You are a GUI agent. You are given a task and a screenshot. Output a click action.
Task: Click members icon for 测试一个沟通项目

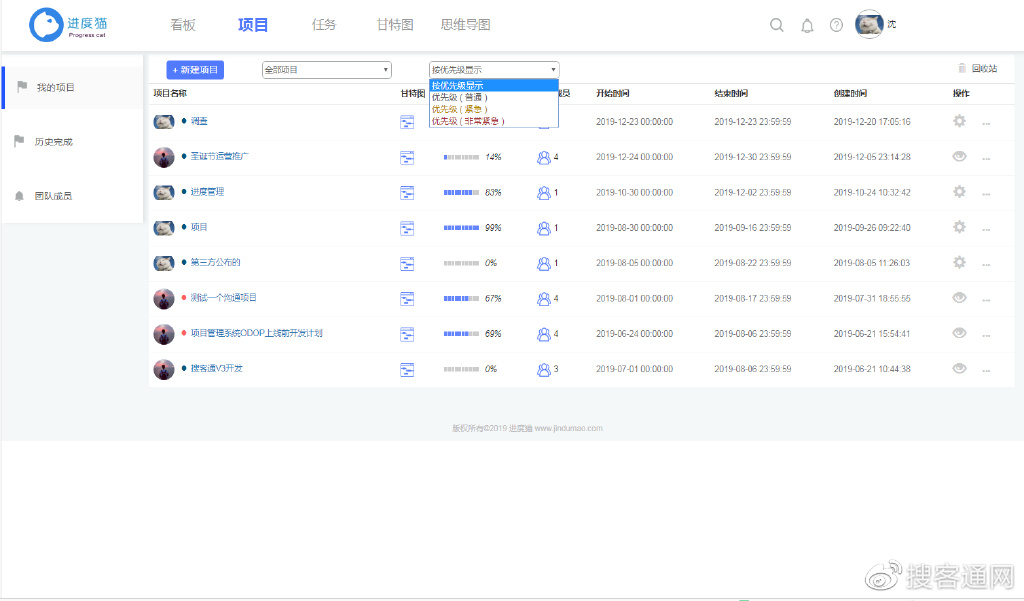[x=543, y=299]
